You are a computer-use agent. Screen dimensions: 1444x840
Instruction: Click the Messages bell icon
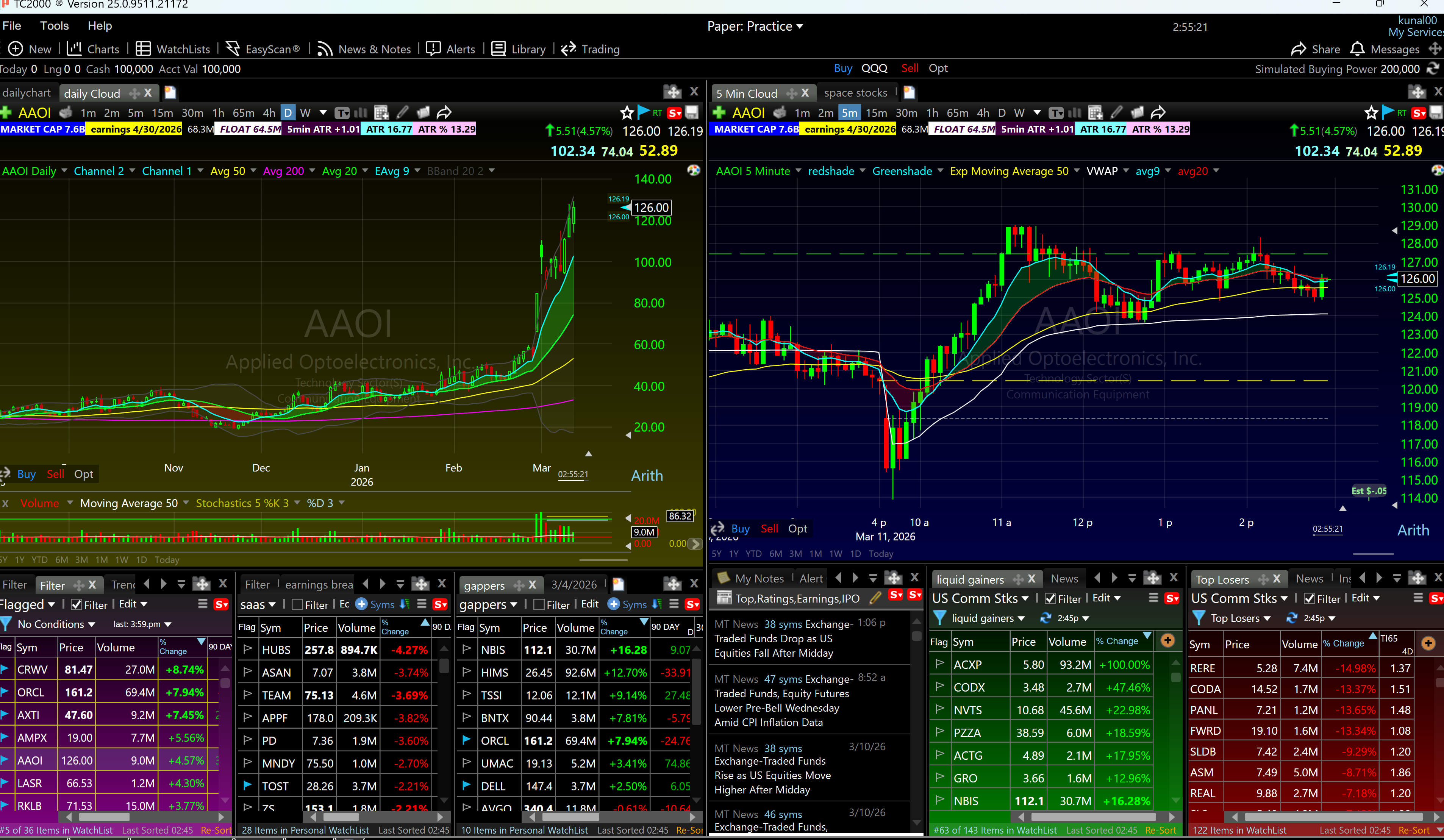click(1357, 49)
